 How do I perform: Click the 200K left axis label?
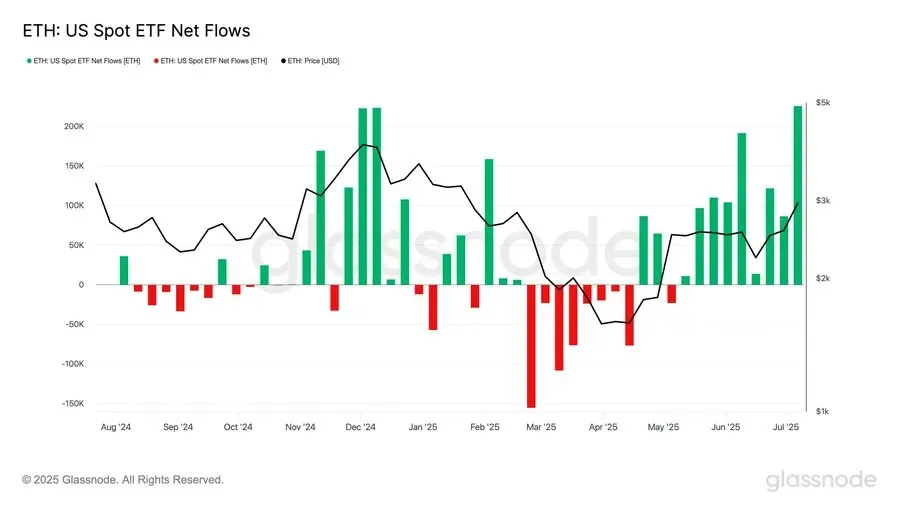pyautogui.click(x=74, y=126)
